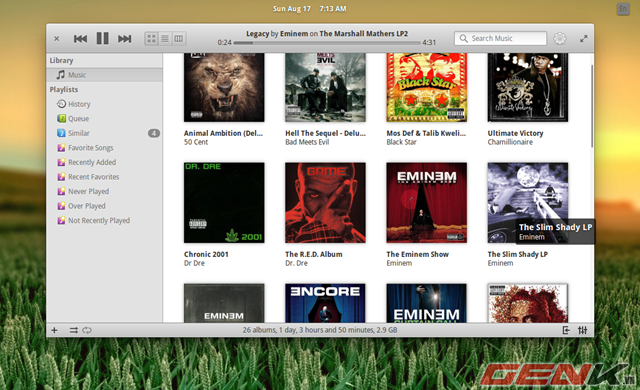The width and height of the screenshot is (640, 390).
Task: Seek within the Legacy song progress bar
Action: [x=327, y=42]
